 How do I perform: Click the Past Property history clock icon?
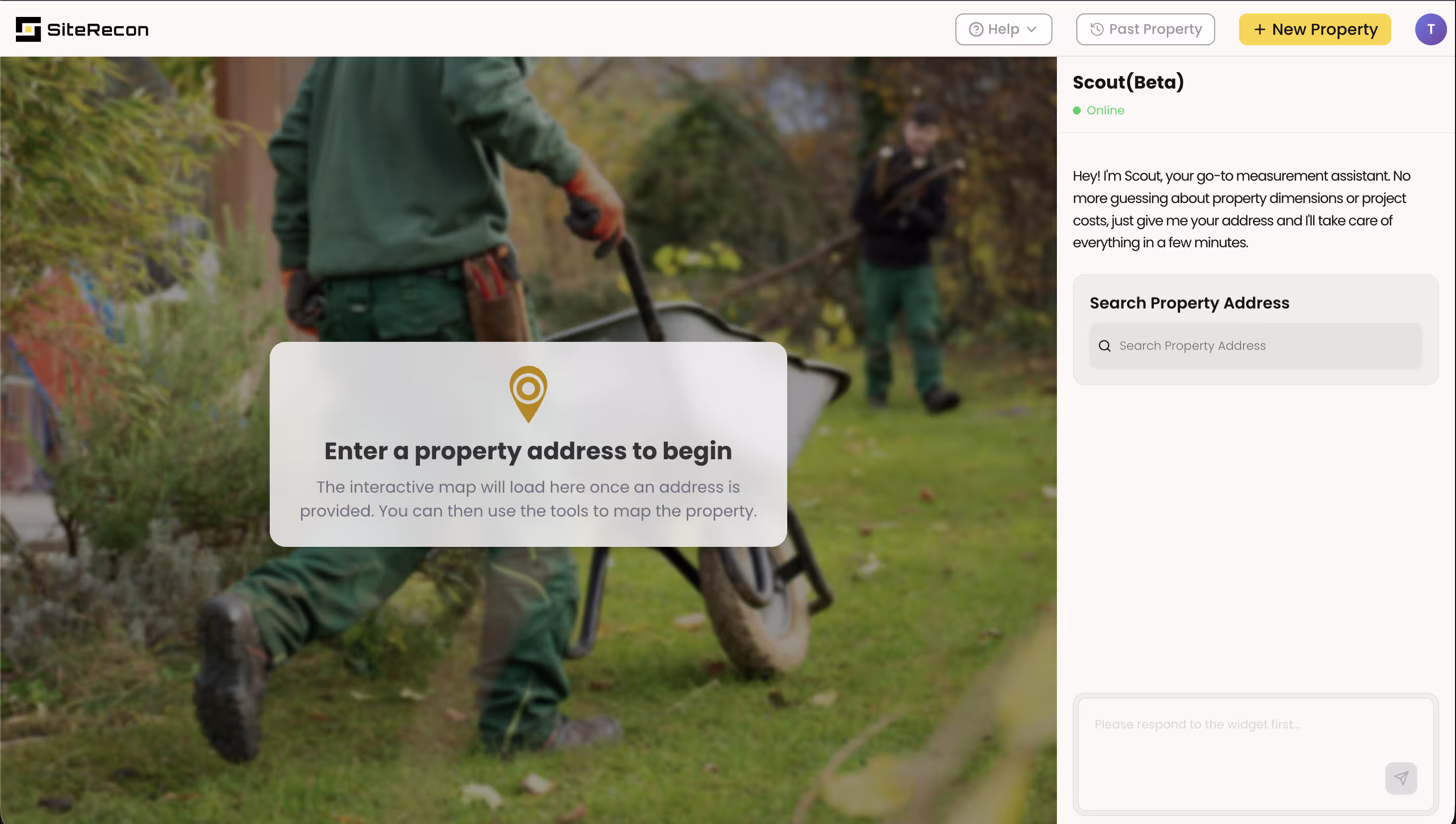[x=1097, y=29]
